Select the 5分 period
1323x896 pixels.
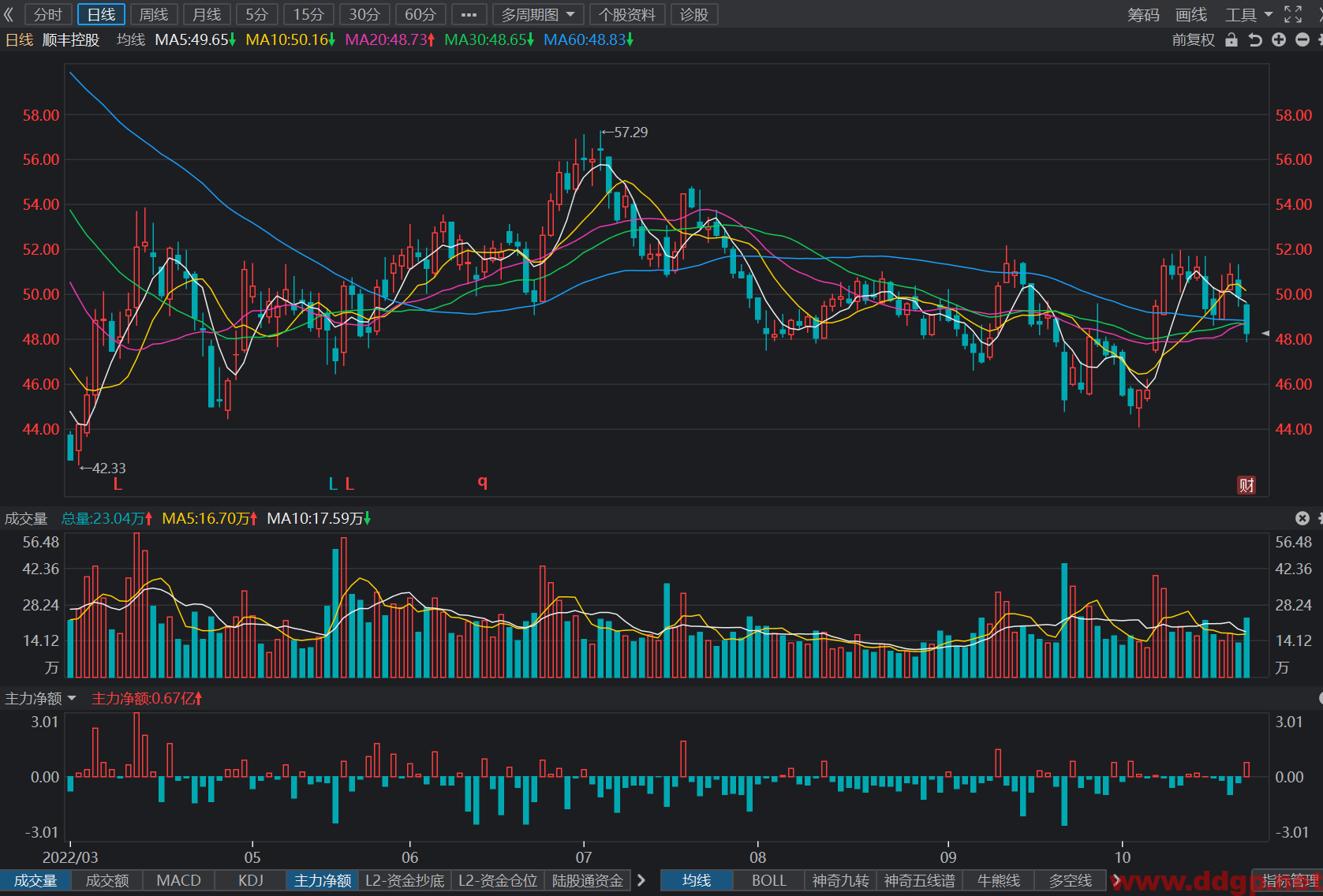click(x=257, y=14)
